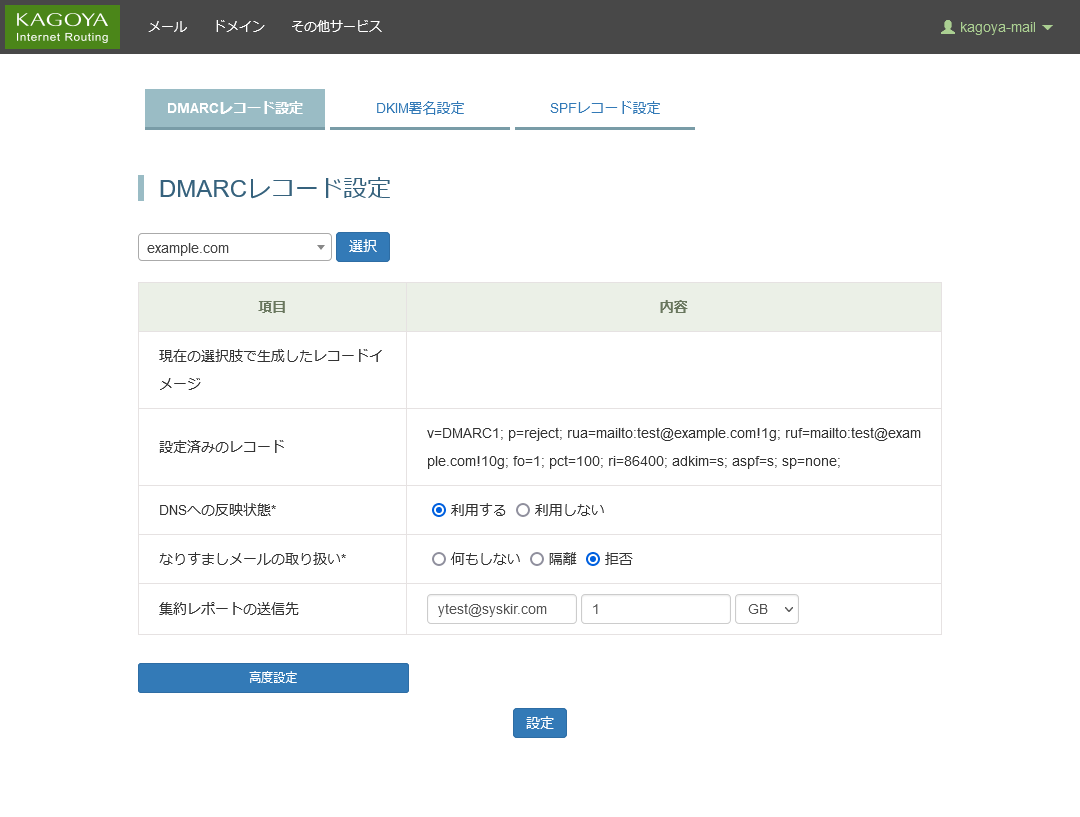Open the その他サービス menu
The height and width of the screenshot is (817, 1080).
click(336, 27)
